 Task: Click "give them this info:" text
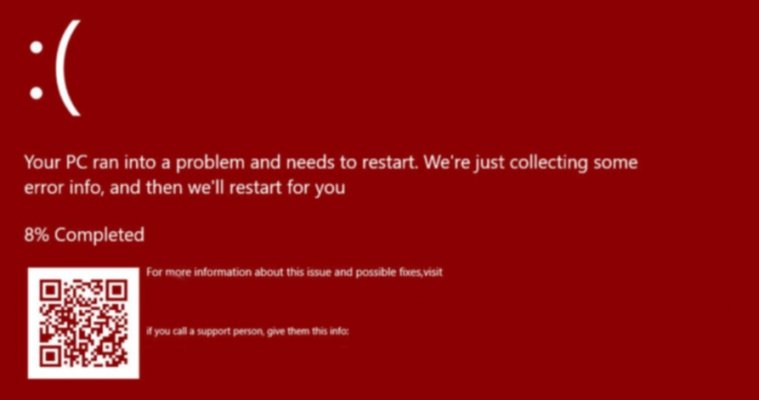tap(307, 332)
